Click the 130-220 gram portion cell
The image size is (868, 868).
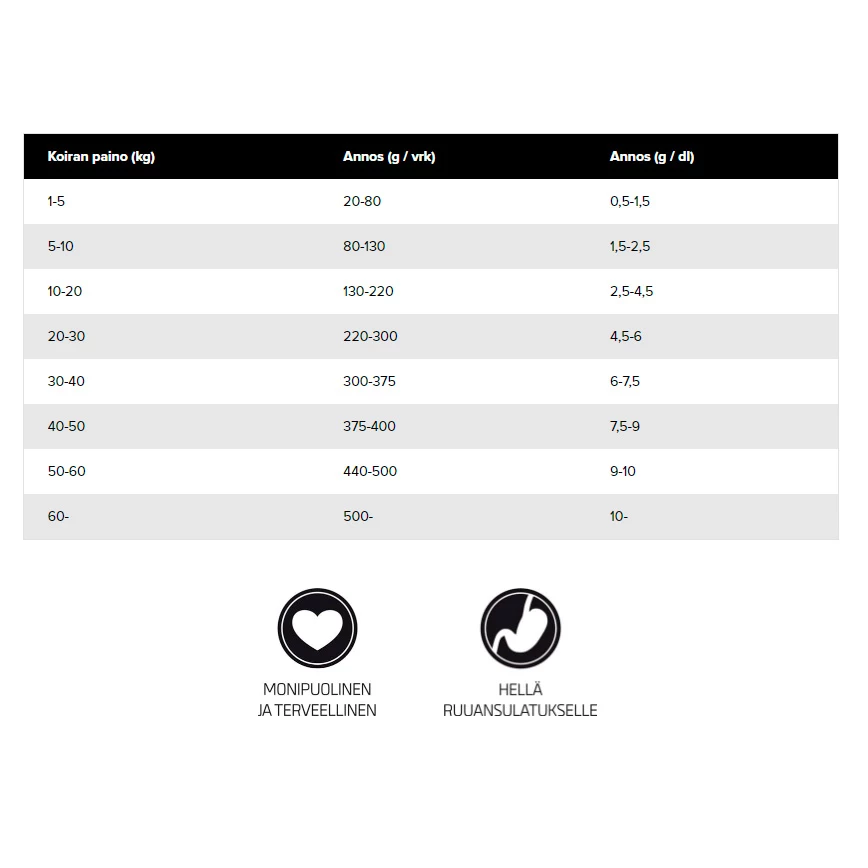click(x=368, y=292)
